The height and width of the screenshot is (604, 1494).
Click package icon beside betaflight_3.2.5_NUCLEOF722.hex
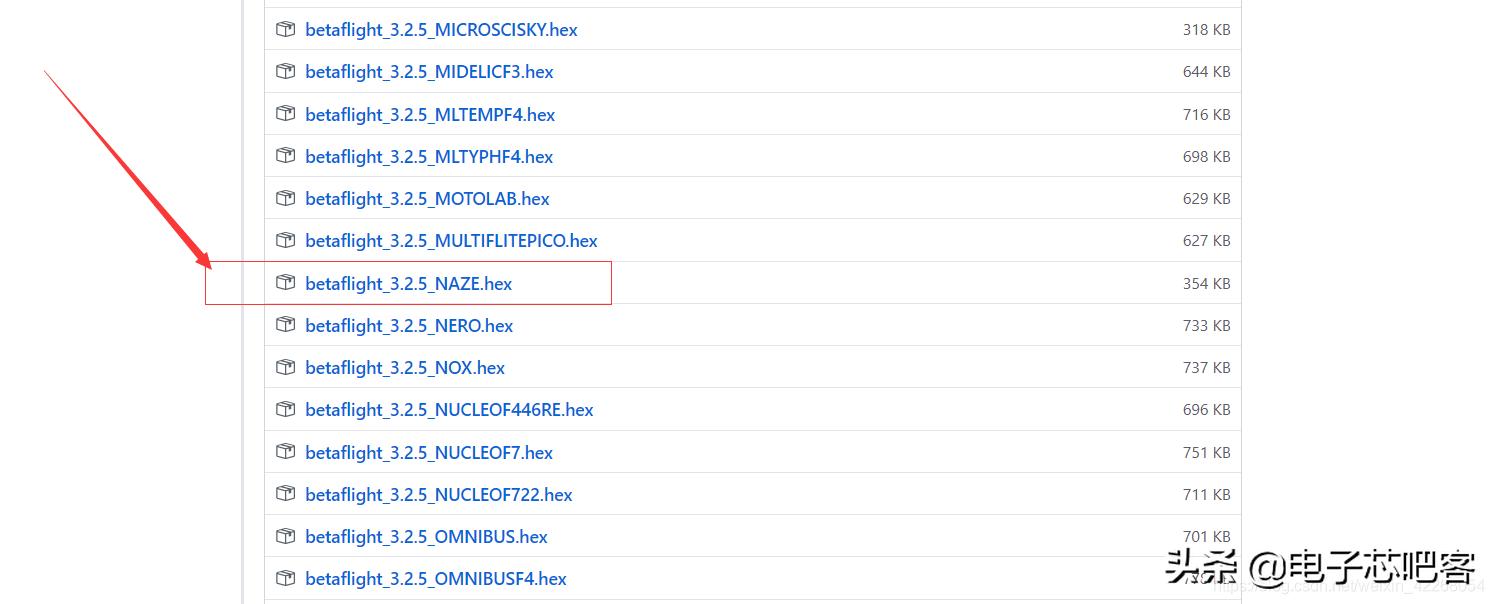click(x=286, y=494)
